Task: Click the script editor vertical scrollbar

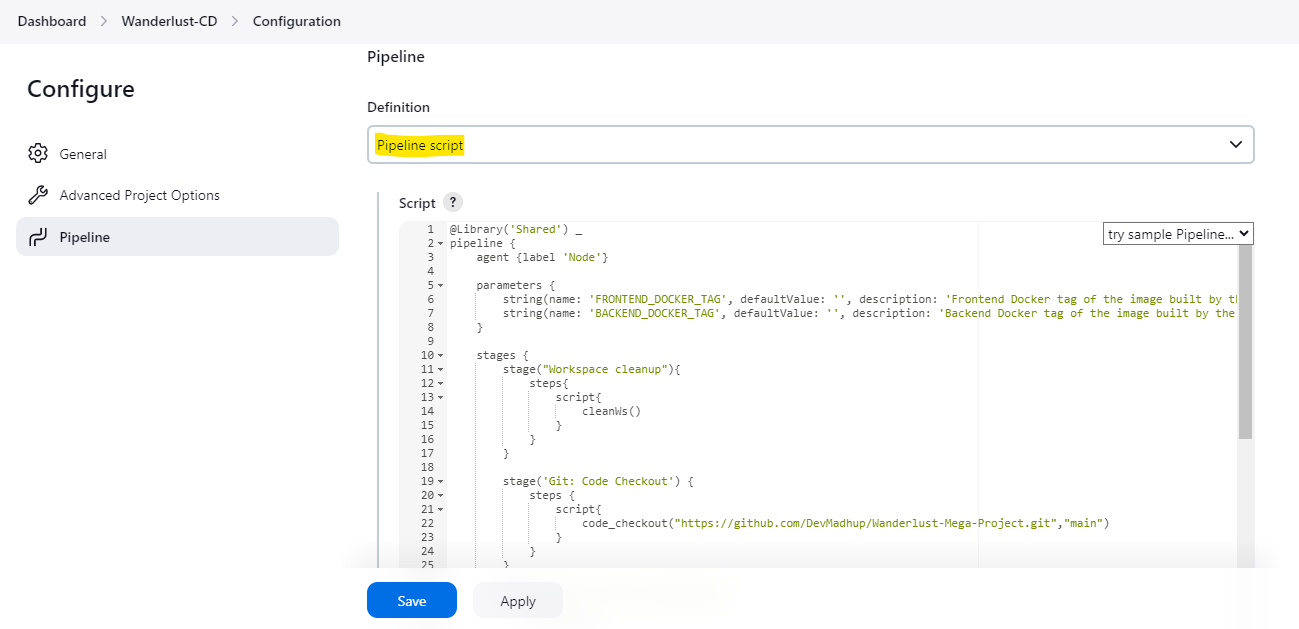Action: pos(1245,340)
